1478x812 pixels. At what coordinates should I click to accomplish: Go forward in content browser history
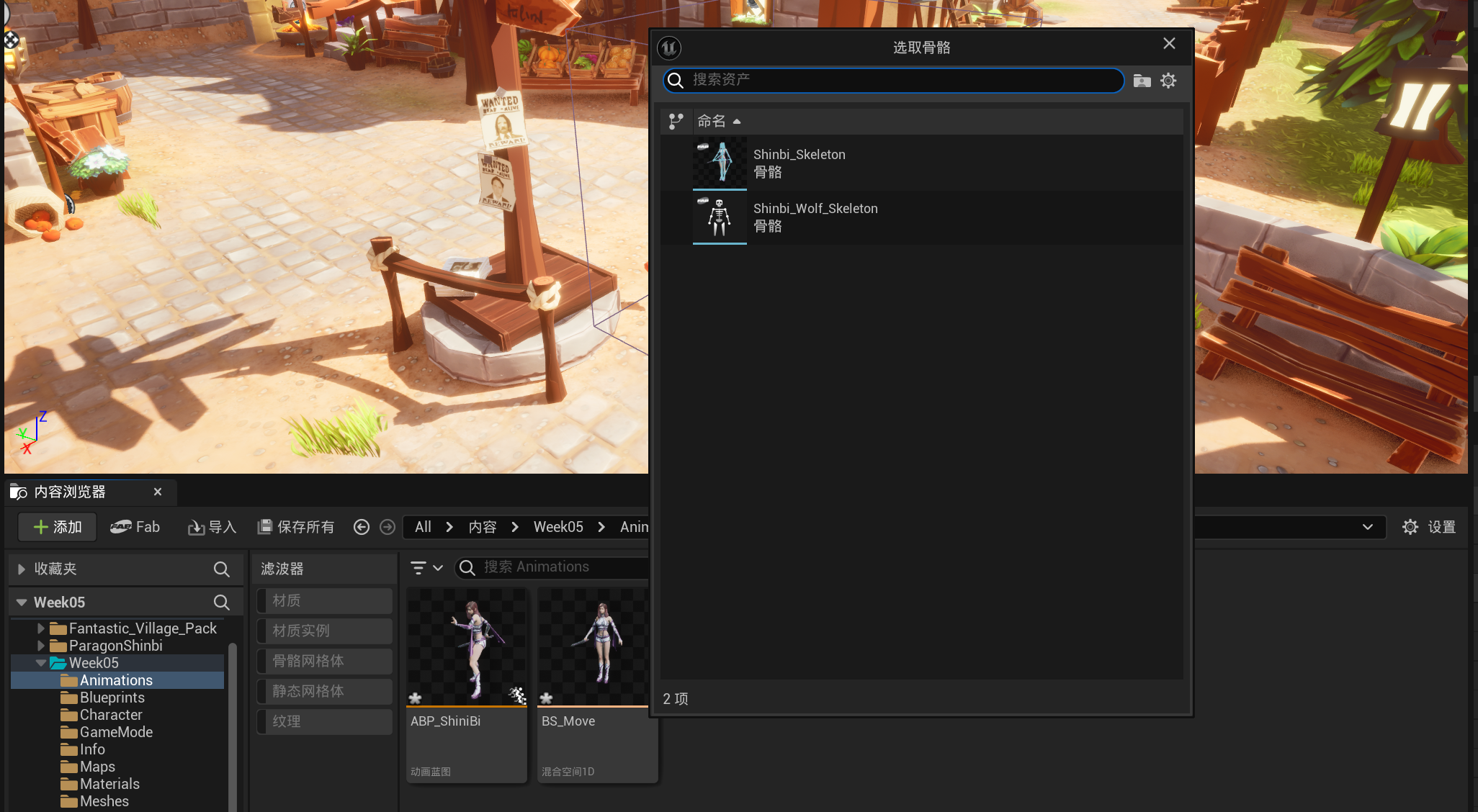click(x=388, y=527)
